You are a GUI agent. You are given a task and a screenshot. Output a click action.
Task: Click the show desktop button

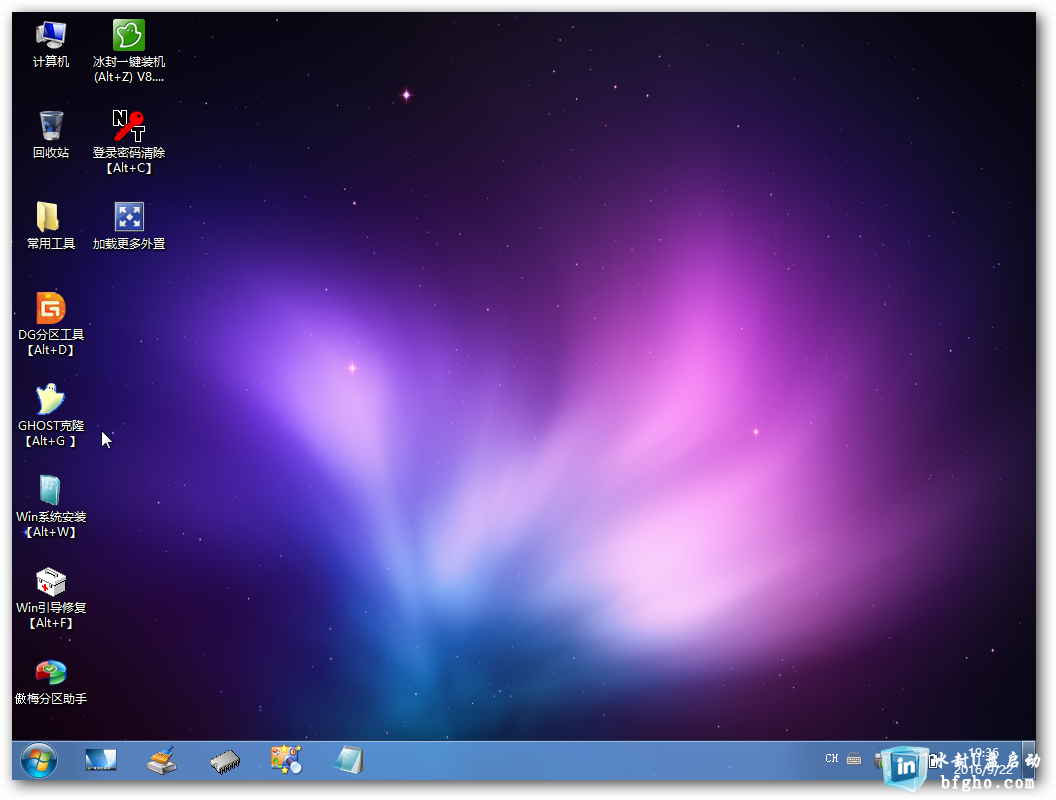[x=1029, y=761]
